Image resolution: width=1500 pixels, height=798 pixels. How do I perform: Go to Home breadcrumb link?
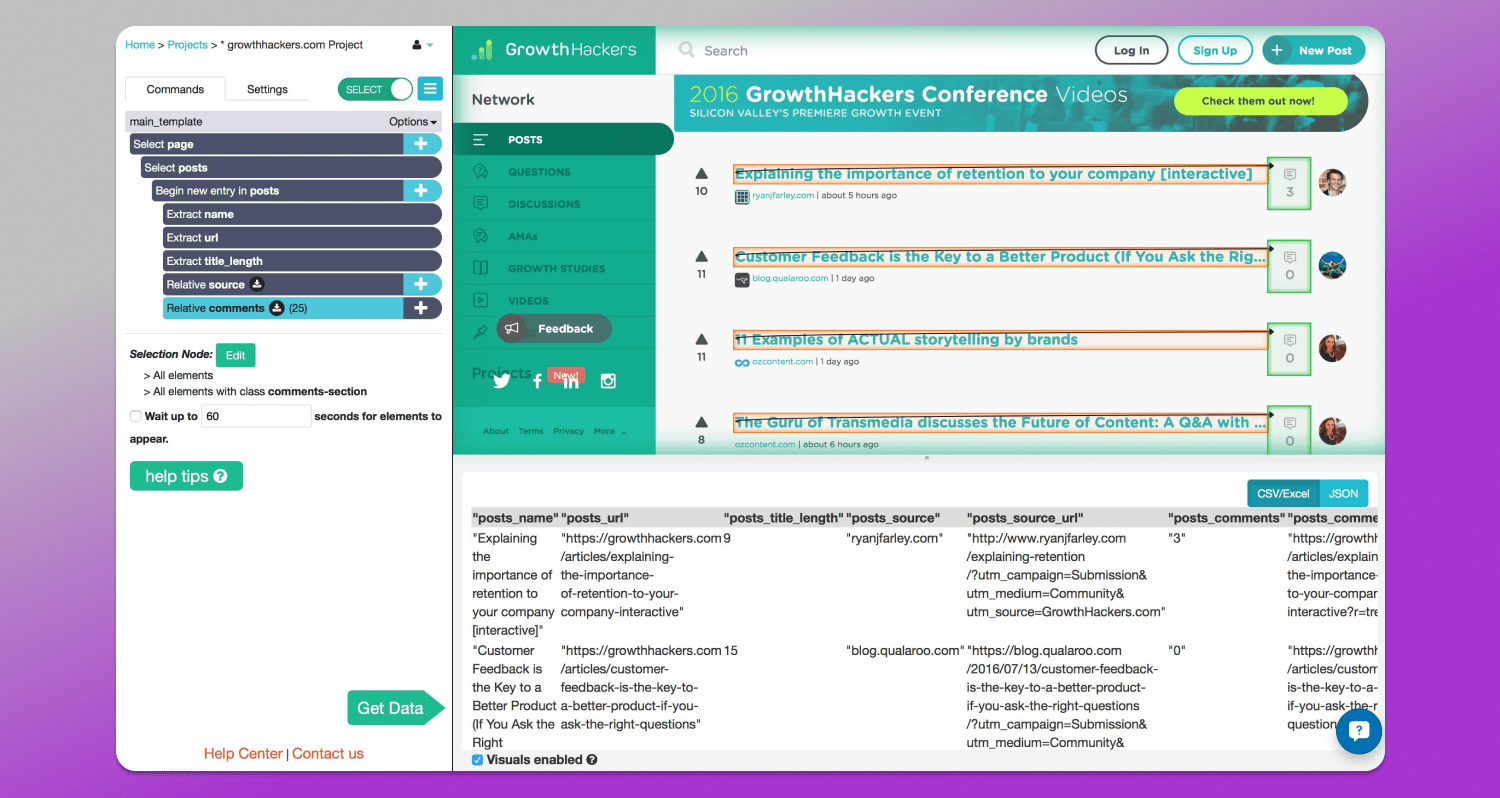pos(140,45)
